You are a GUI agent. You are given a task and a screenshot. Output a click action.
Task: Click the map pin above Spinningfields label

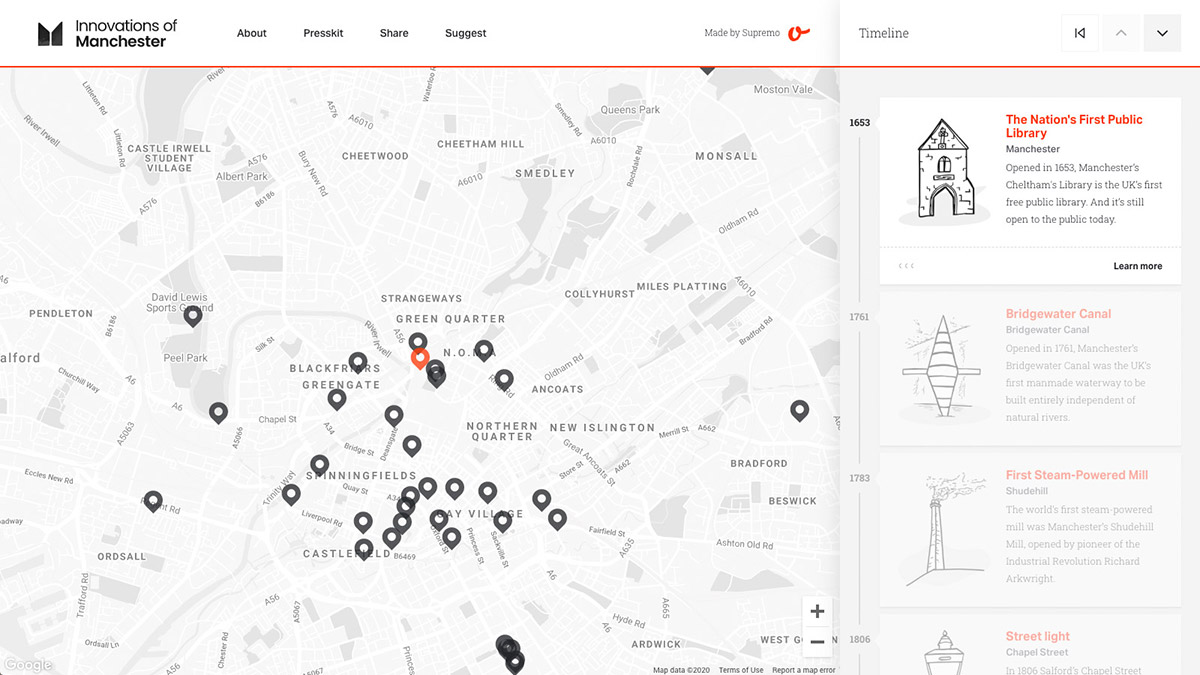click(x=319, y=465)
